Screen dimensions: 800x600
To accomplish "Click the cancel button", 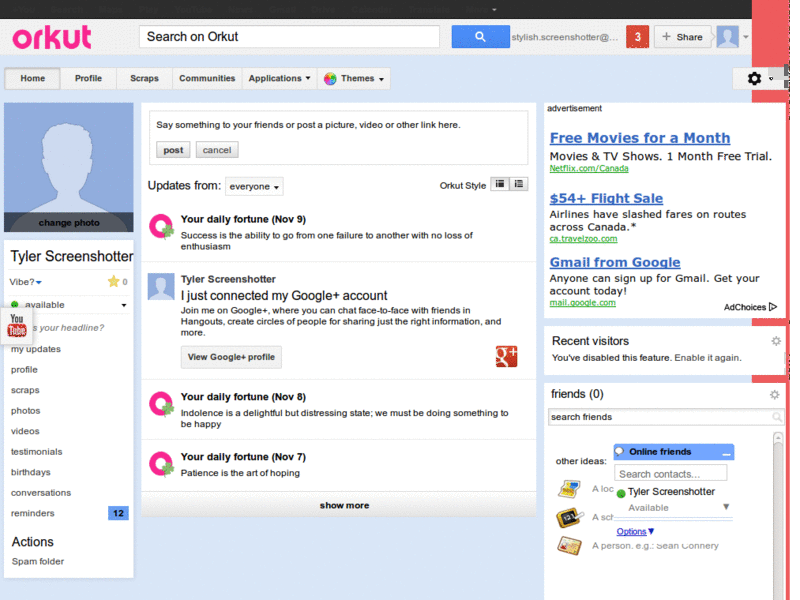I will click(217, 150).
